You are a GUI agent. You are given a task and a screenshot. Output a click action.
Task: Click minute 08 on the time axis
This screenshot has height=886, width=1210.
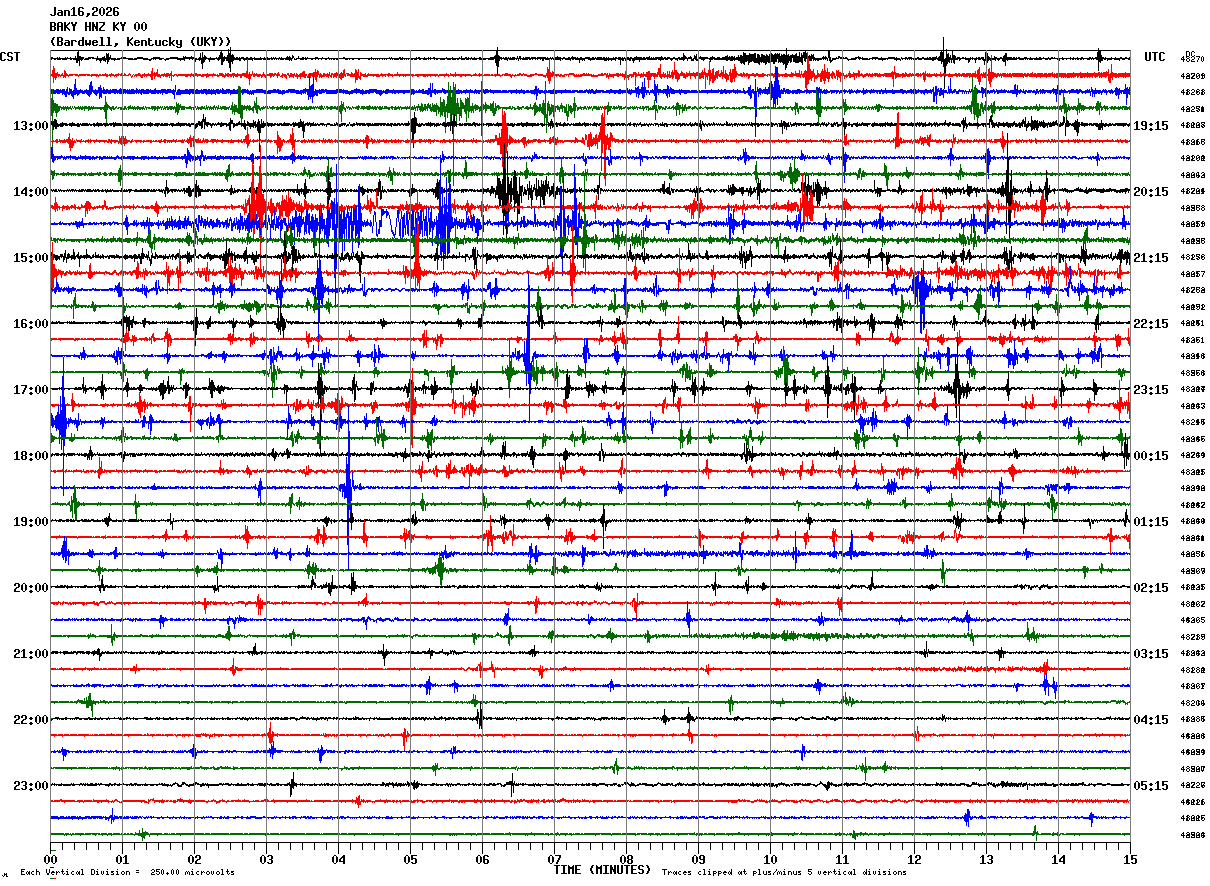coord(626,859)
